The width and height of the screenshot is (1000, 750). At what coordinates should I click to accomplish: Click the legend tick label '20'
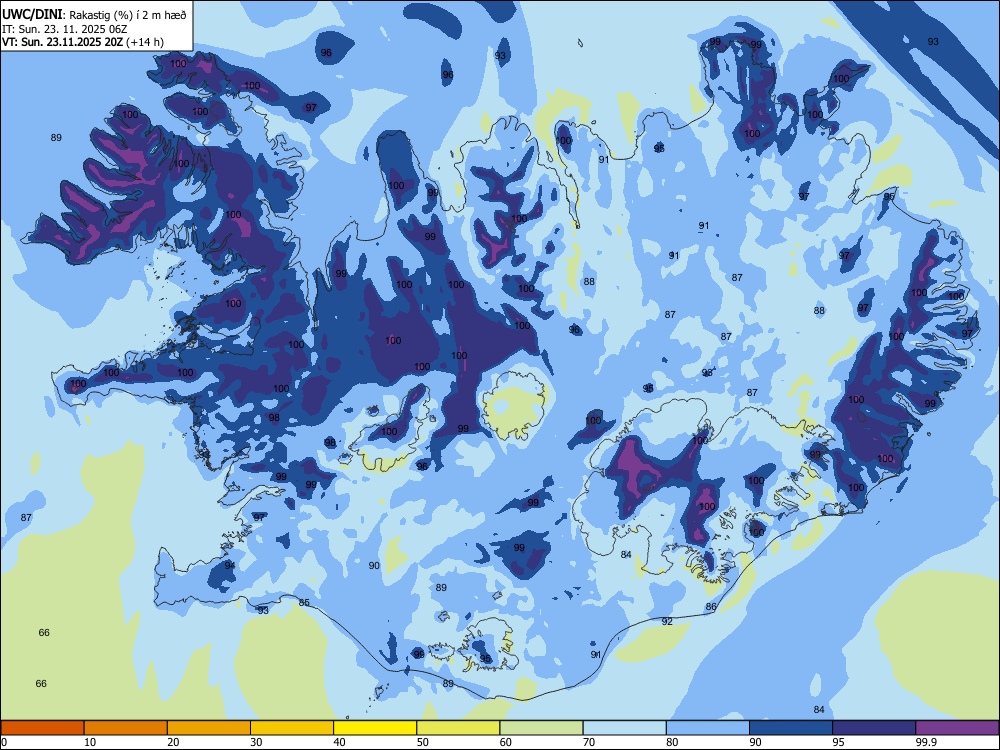click(173, 742)
